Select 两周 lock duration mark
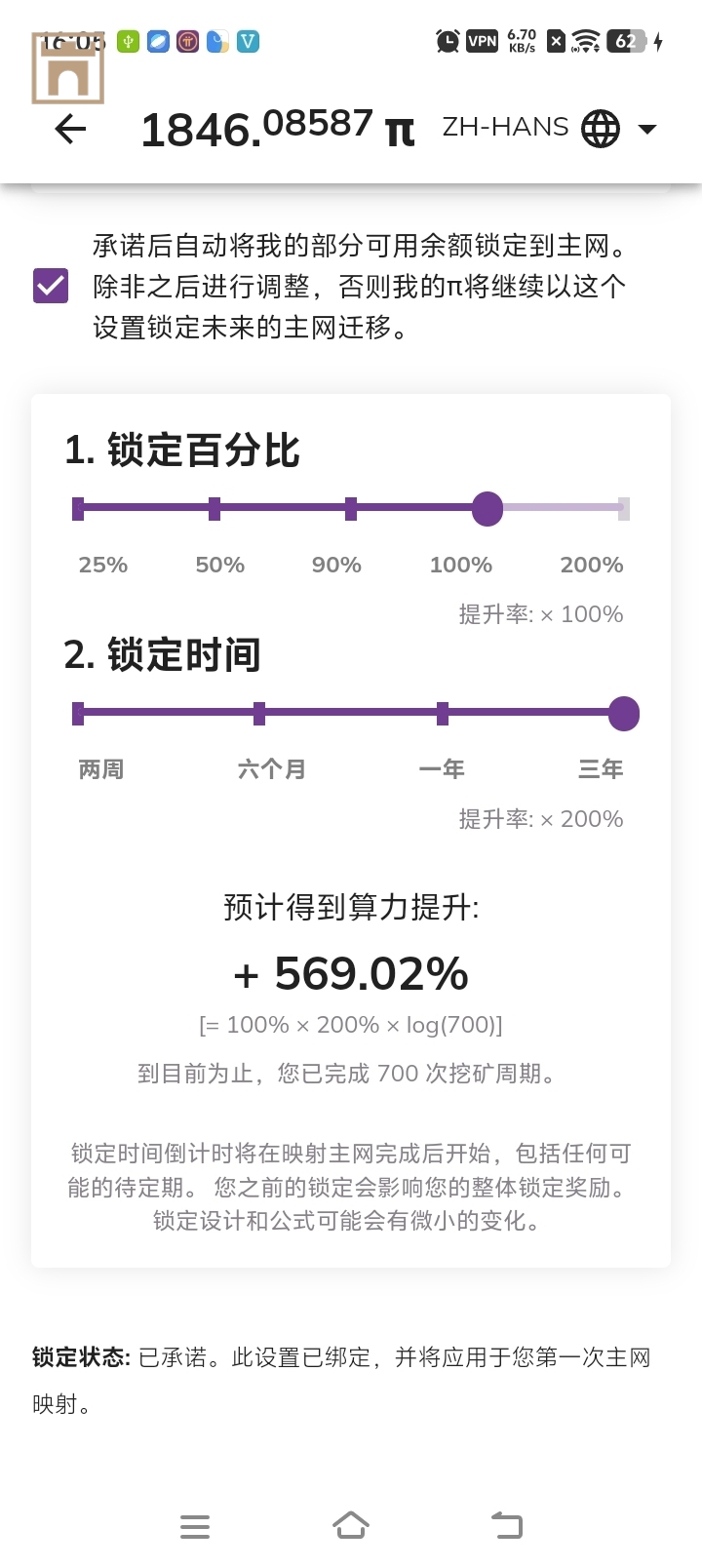The width and height of the screenshot is (702, 1568). pyautogui.click(x=78, y=714)
